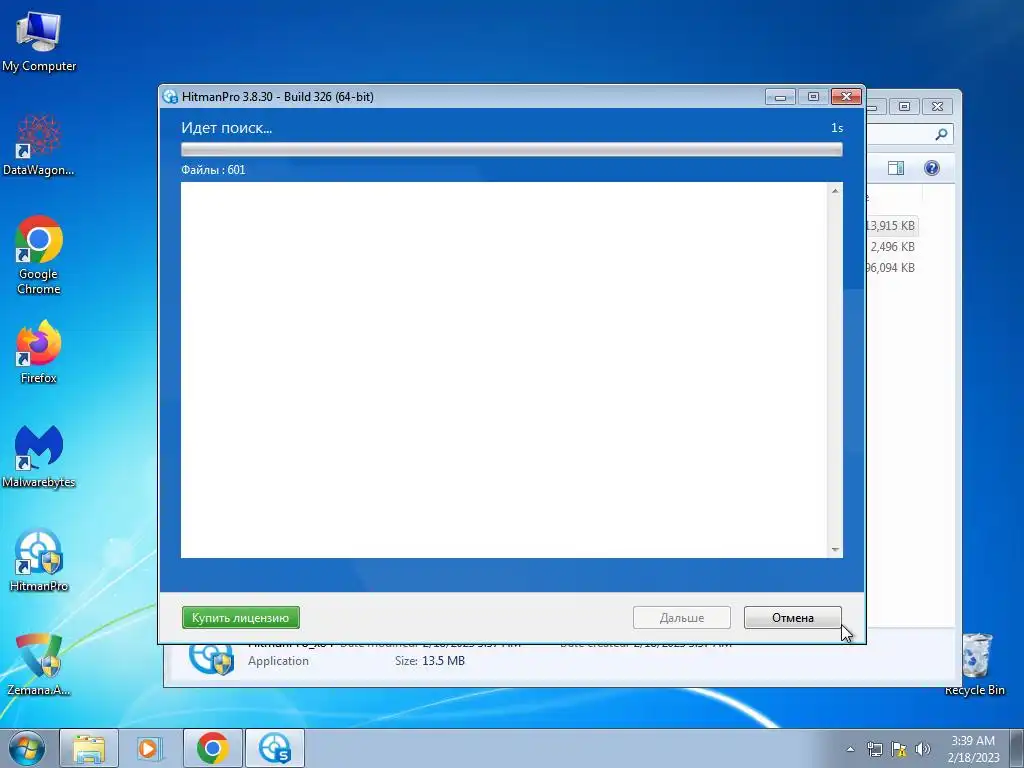Viewport: 1024px width, 768px height.
Task: Open Windows Media Player taskbar icon
Action: (150, 748)
